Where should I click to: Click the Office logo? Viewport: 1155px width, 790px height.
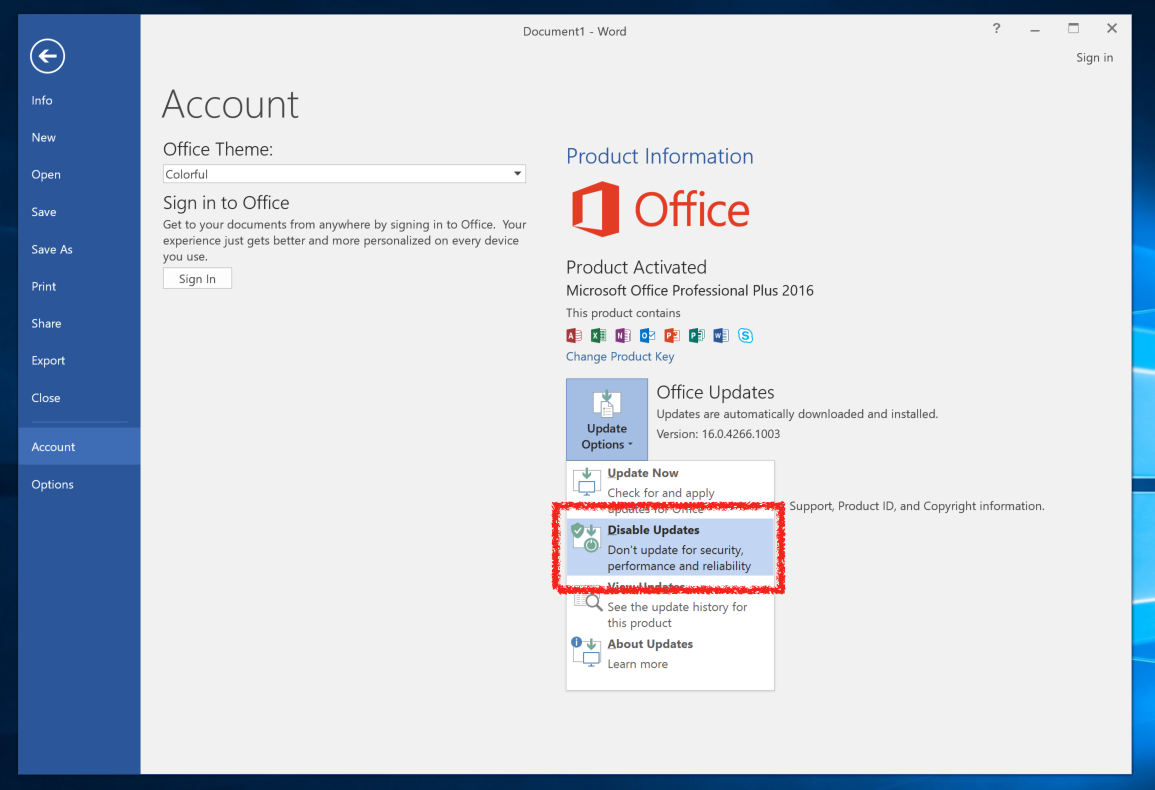tap(661, 209)
